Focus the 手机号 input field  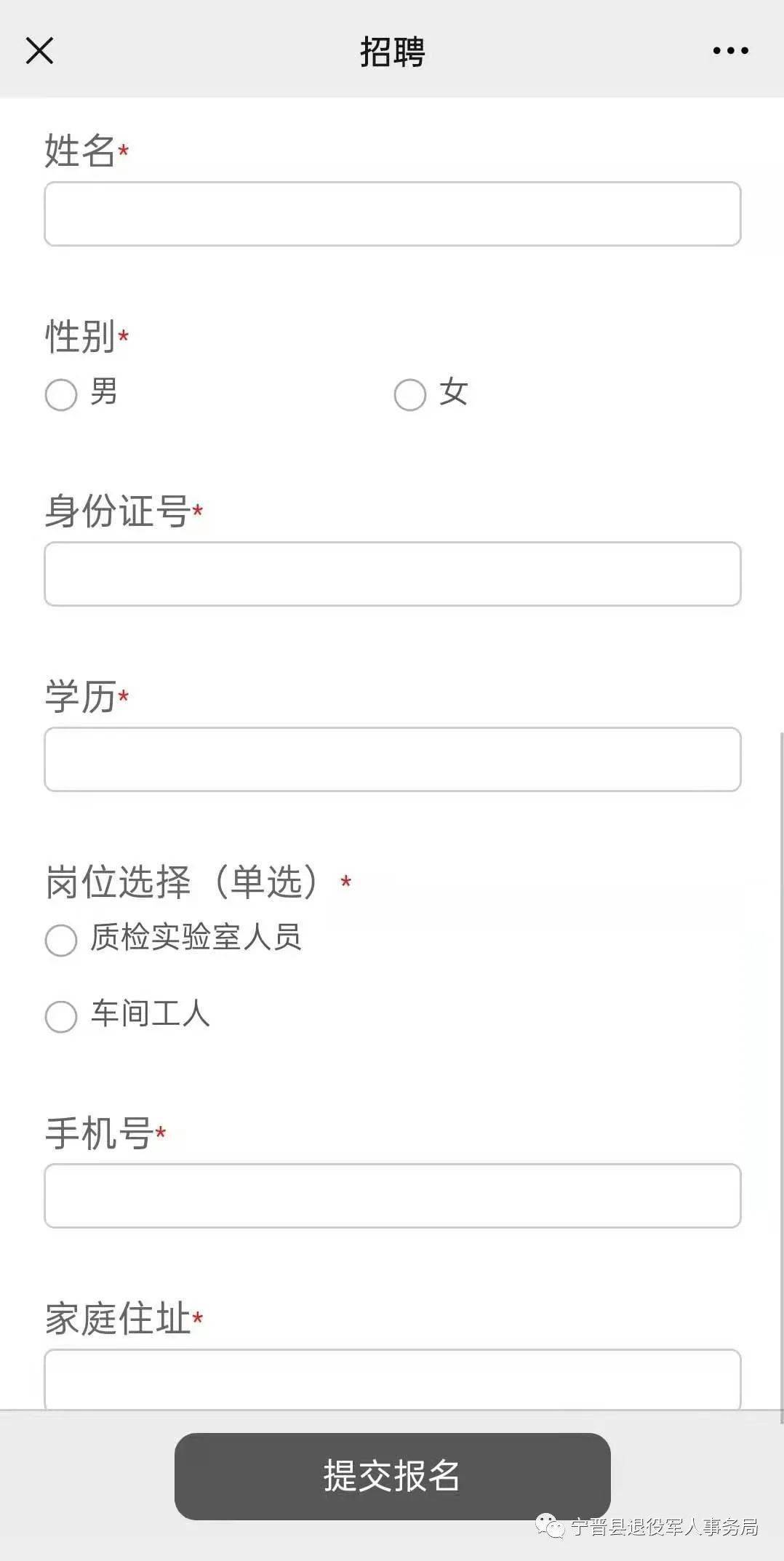pos(393,1196)
